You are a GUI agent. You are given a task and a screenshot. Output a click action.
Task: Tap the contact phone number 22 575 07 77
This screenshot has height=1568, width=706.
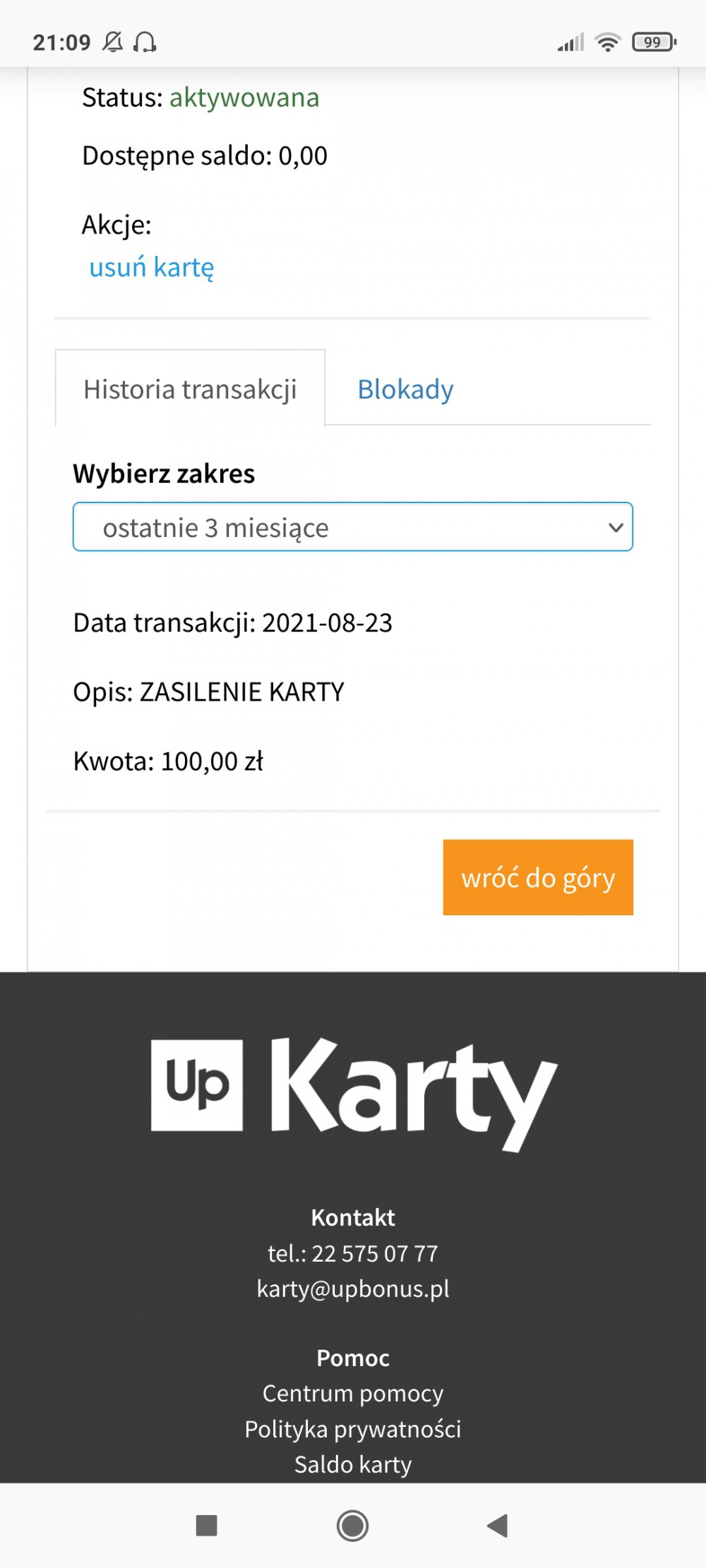[374, 1254]
